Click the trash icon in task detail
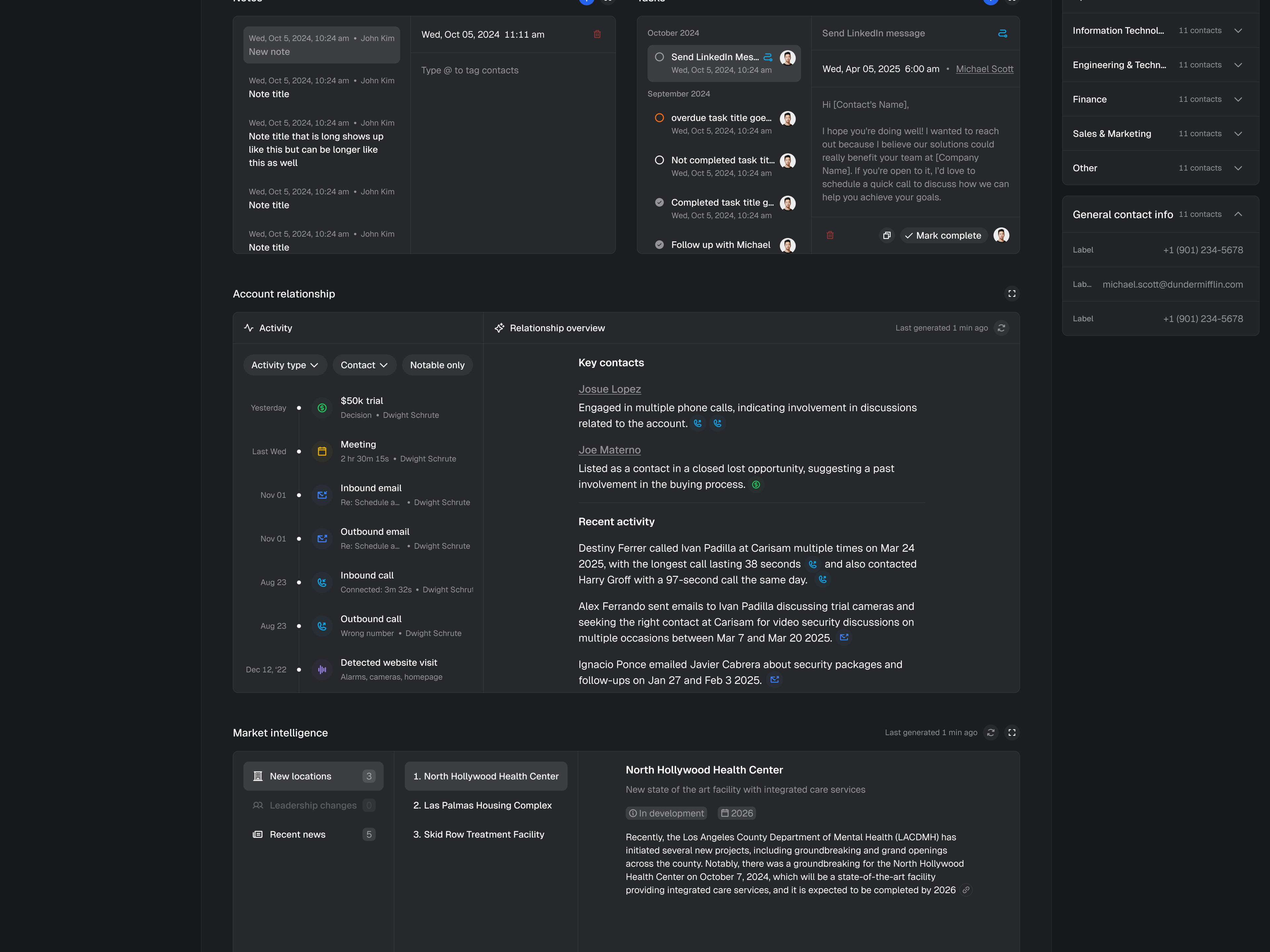This screenshot has height=952, width=1270. pos(829,235)
